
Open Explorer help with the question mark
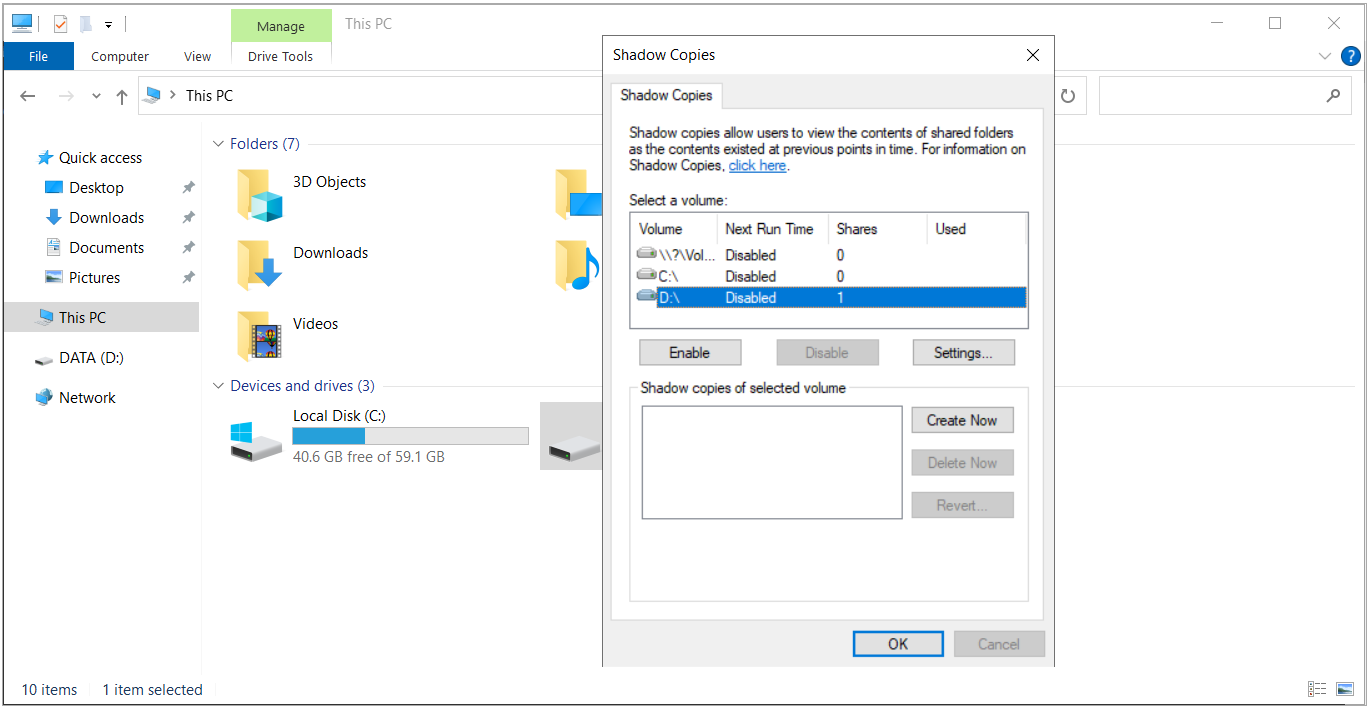point(1351,56)
